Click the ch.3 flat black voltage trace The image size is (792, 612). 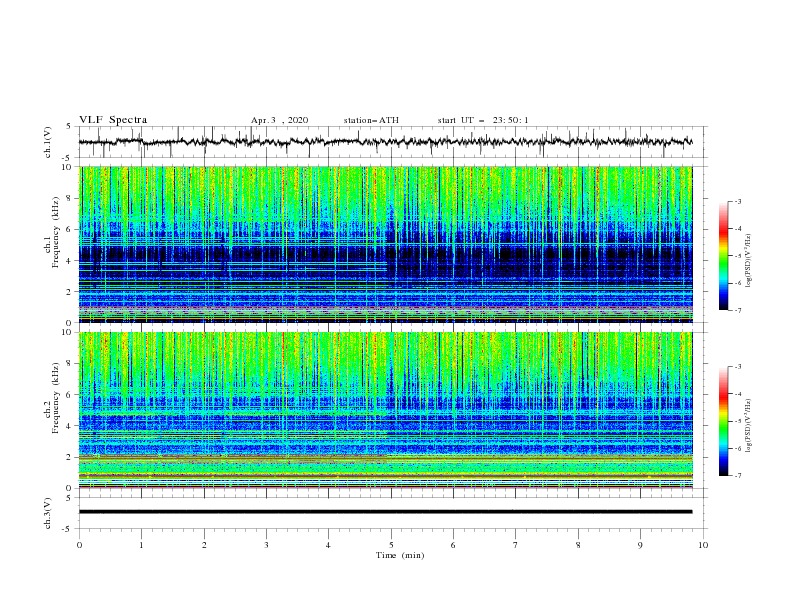pyautogui.click(x=385, y=512)
